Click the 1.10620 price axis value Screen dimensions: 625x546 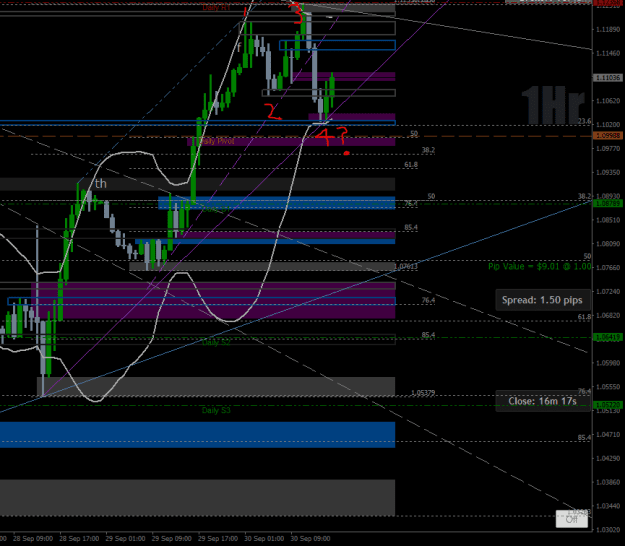coord(608,101)
